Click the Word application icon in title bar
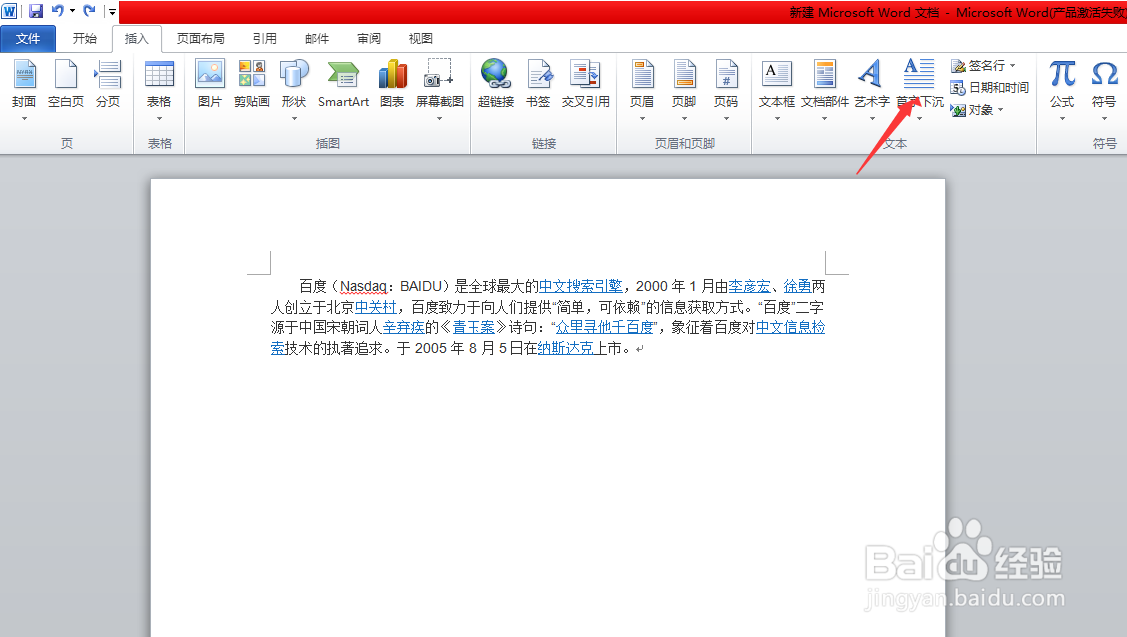Screen dimensions: 1127x637 (x=9, y=11)
